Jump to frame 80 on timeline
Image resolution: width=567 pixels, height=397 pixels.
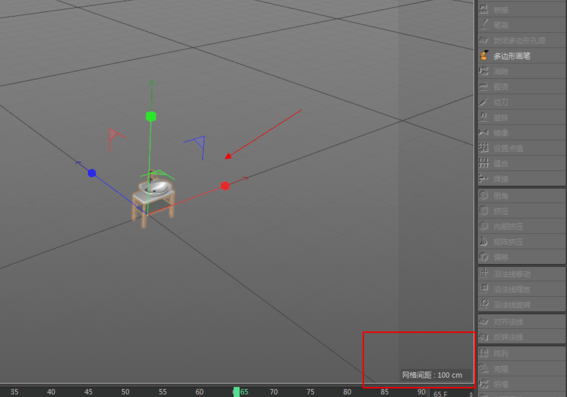347,392
